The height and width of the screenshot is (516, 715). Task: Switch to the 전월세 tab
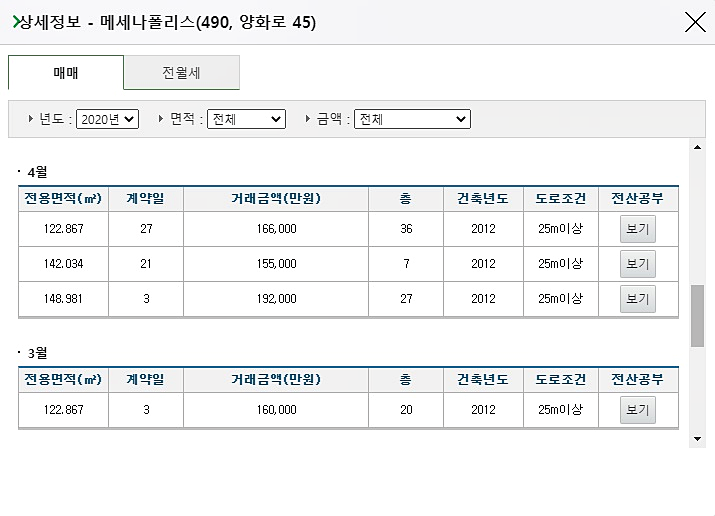[181, 72]
